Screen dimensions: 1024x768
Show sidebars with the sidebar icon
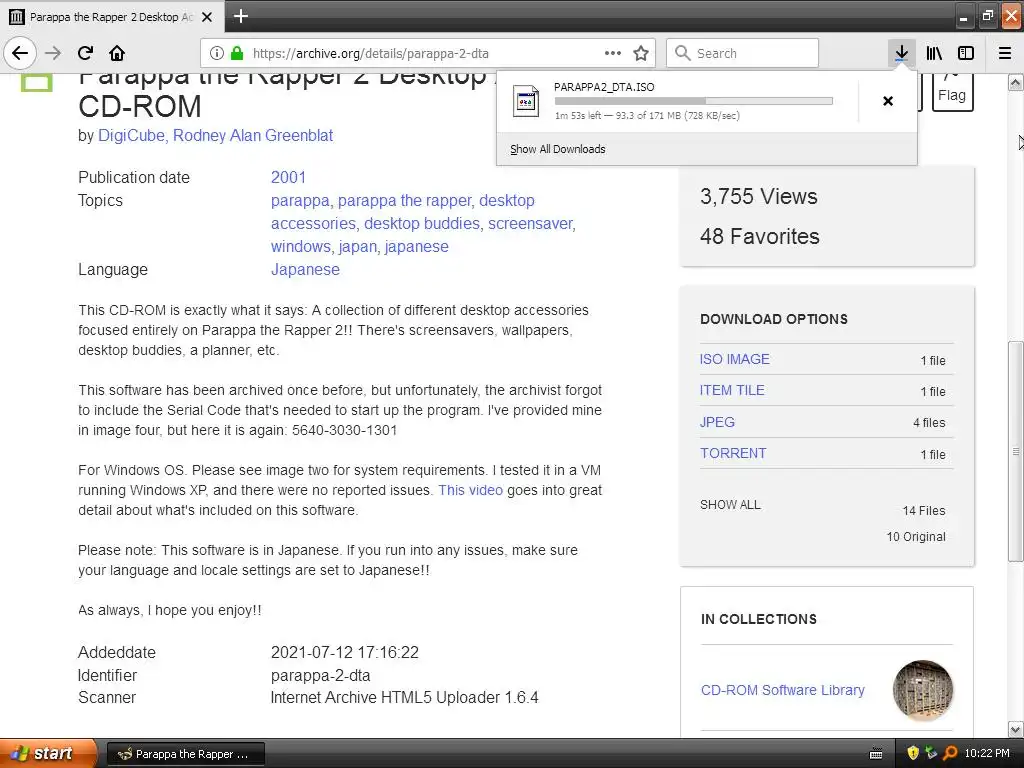click(x=966, y=53)
